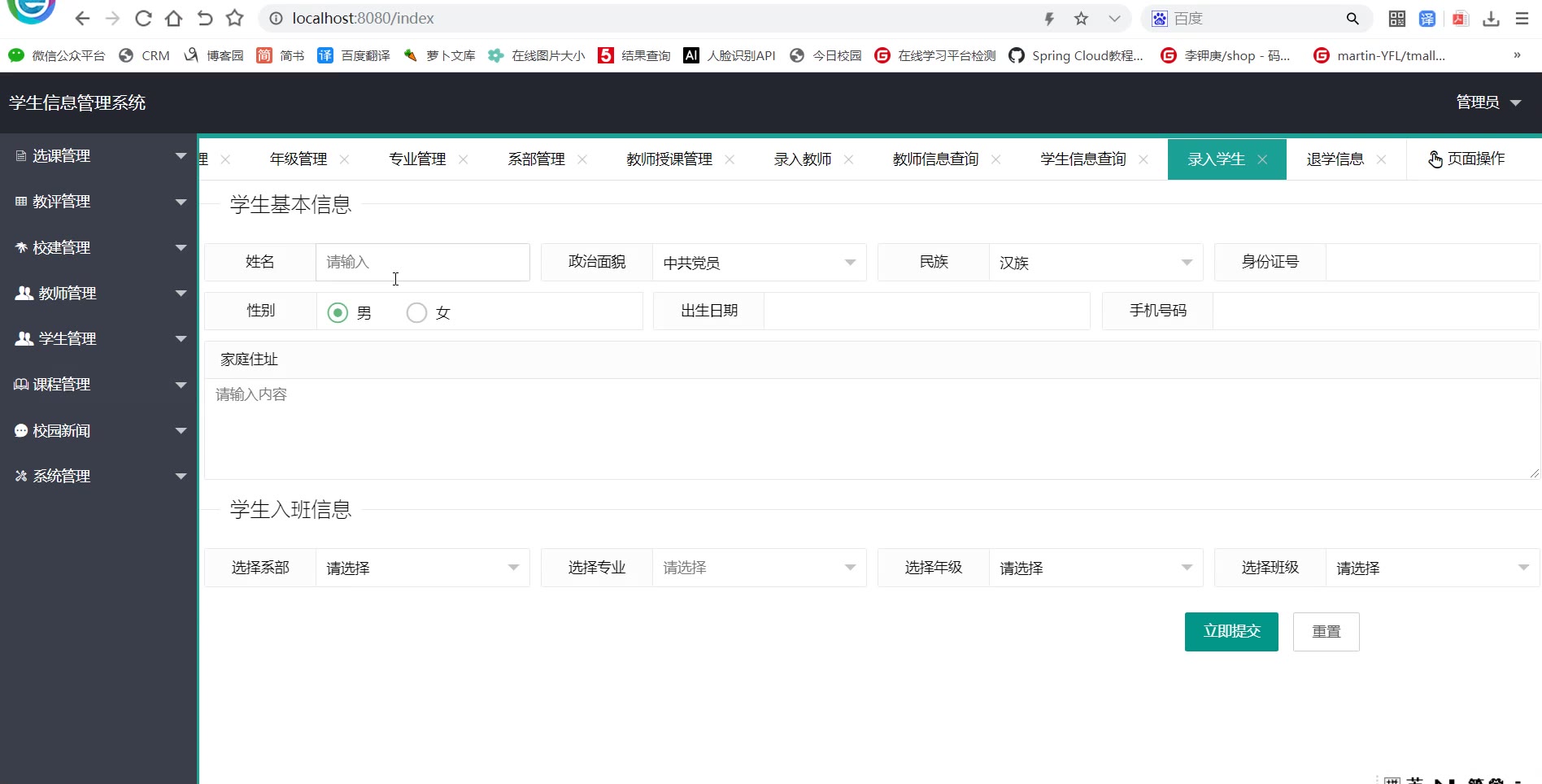1542x784 pixels.
Task: Close the 教师授课管理 tab
Action: coord(730,159)
